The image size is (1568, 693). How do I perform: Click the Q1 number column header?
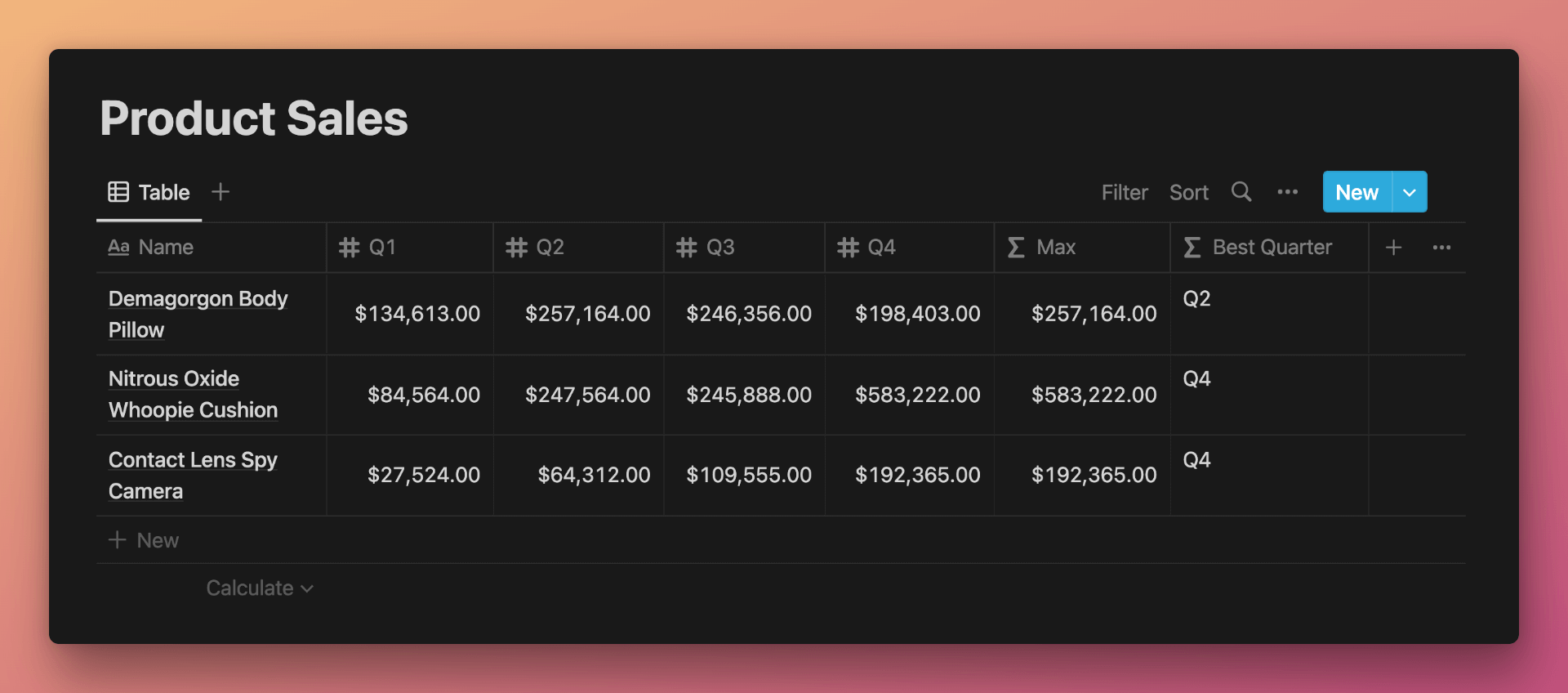click(410, 247)
